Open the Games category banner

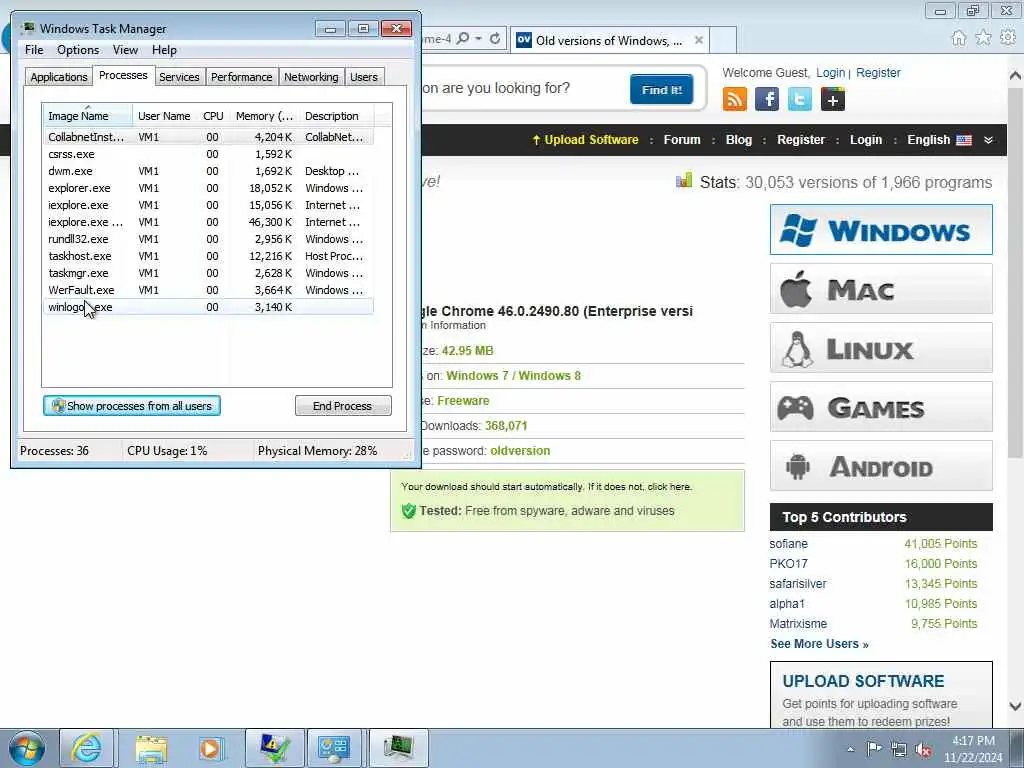[881, 407]
